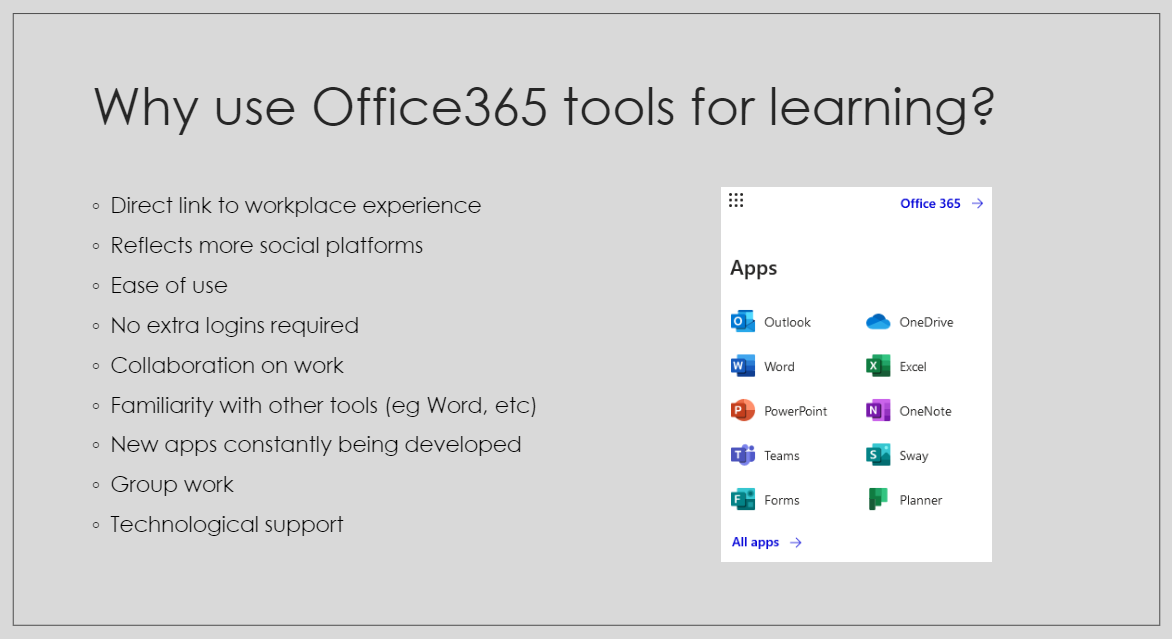Screen dimensions: 1172x640
Task: Open the Office 365 link
Action: tap(930, 203)
